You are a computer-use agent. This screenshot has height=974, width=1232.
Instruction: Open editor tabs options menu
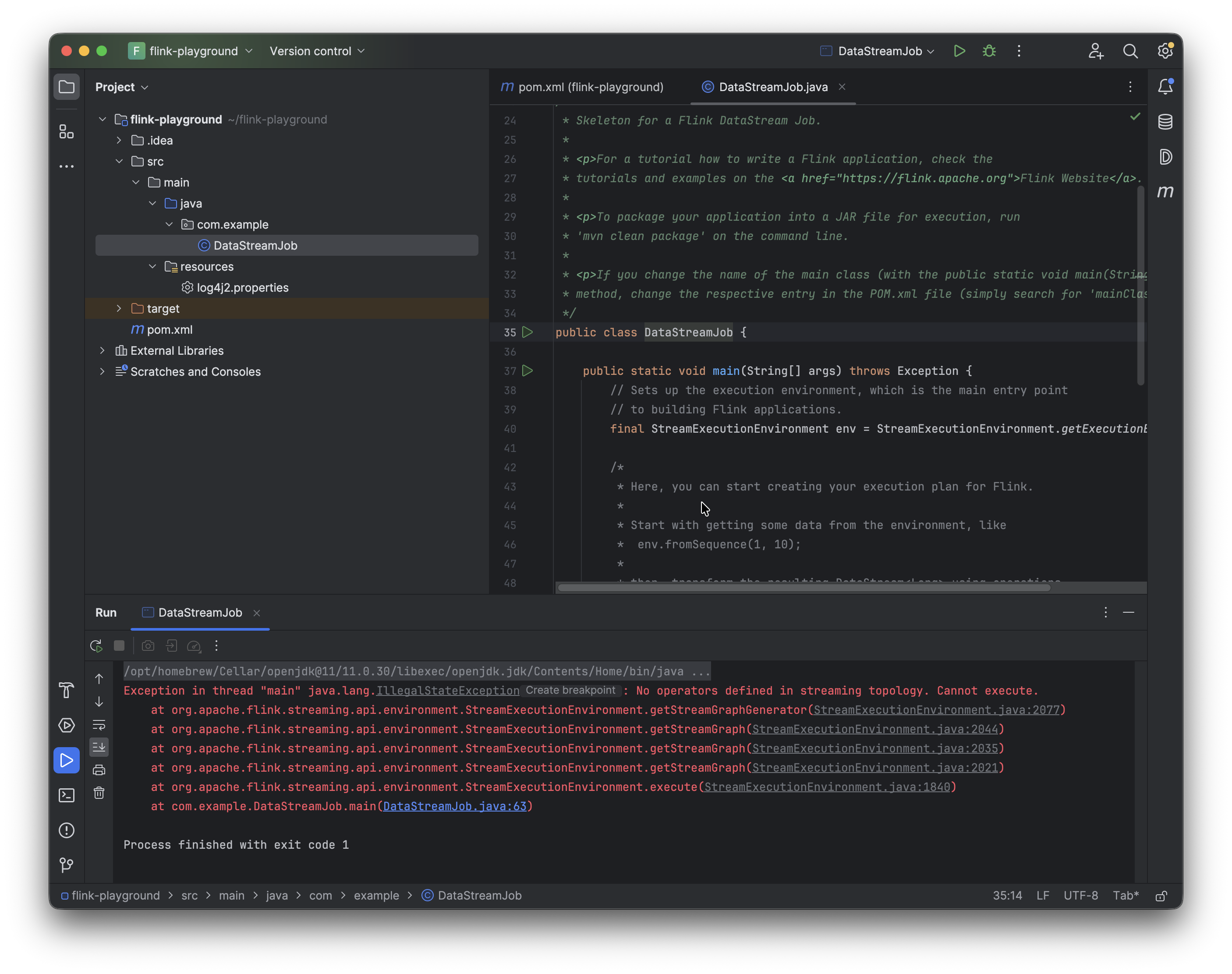pyautogui.click(x=1130, y=87)
